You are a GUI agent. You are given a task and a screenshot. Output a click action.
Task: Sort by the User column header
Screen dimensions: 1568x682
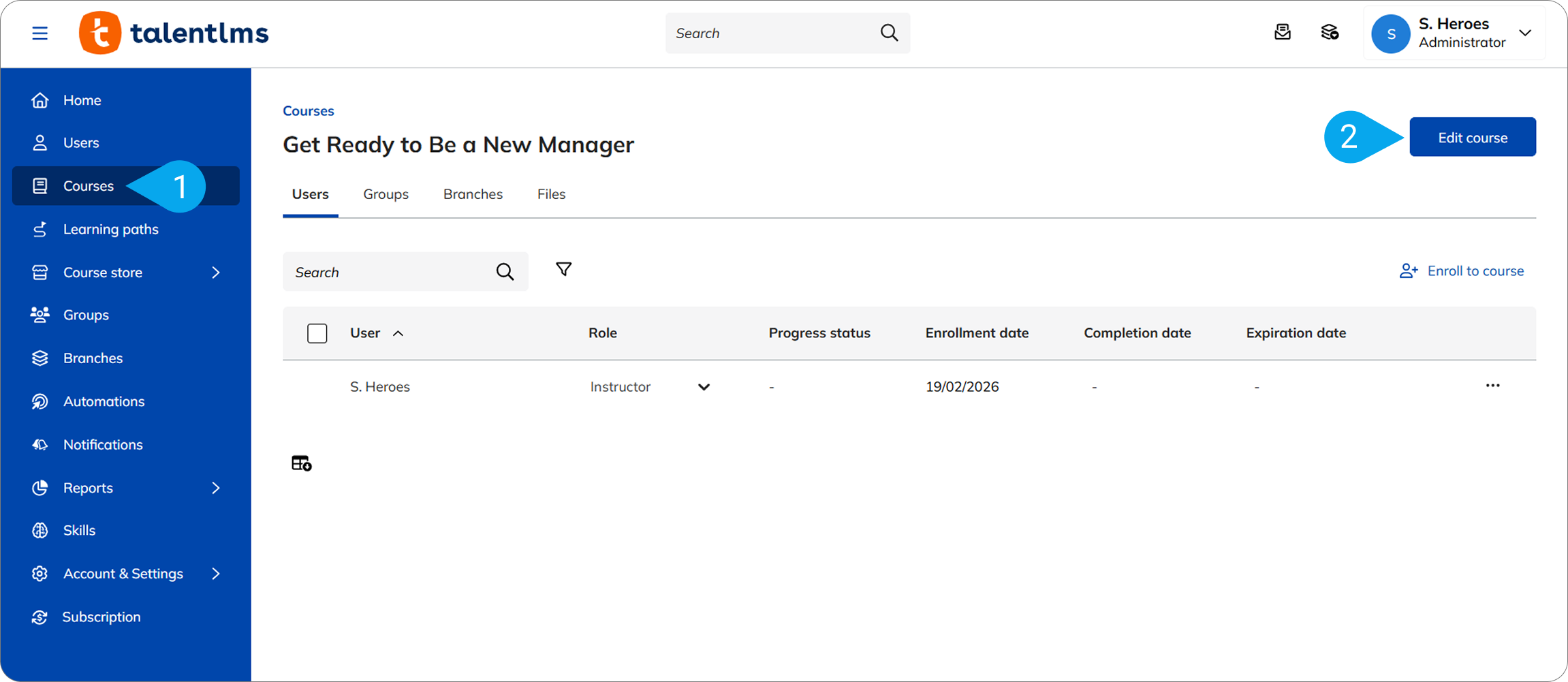(366, 333)
